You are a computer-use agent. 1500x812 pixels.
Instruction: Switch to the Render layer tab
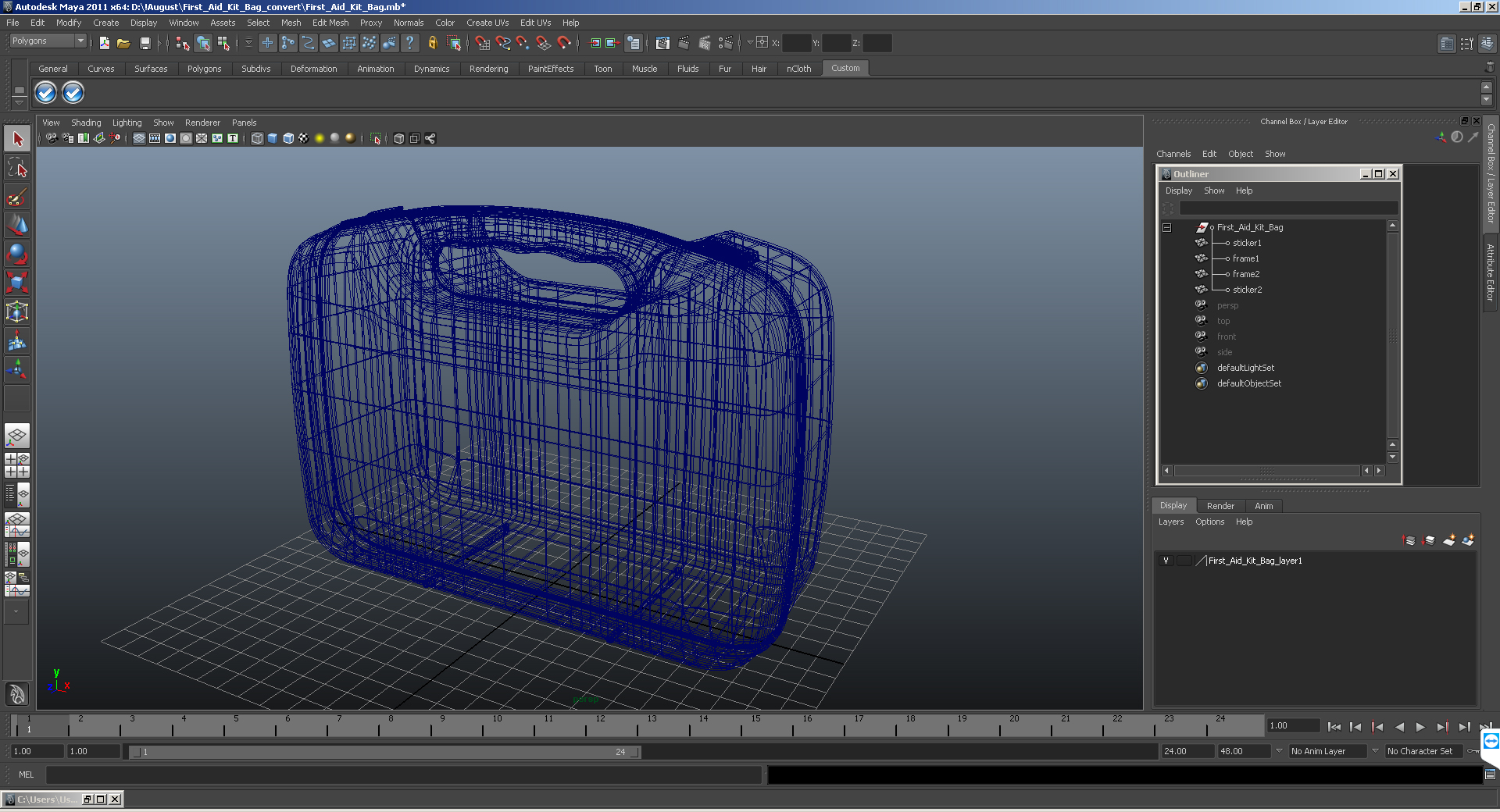tap(1220, 506)
